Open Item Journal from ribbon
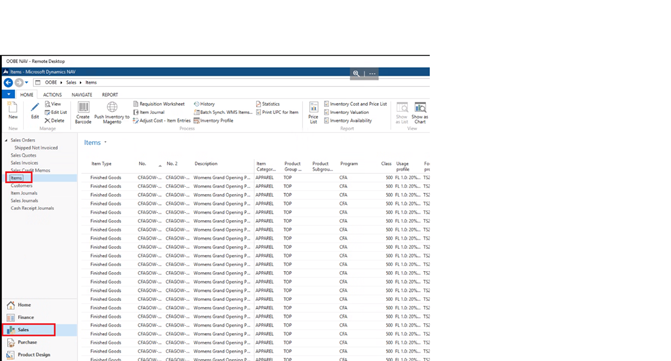671x361 pixels. pos(148,112)
